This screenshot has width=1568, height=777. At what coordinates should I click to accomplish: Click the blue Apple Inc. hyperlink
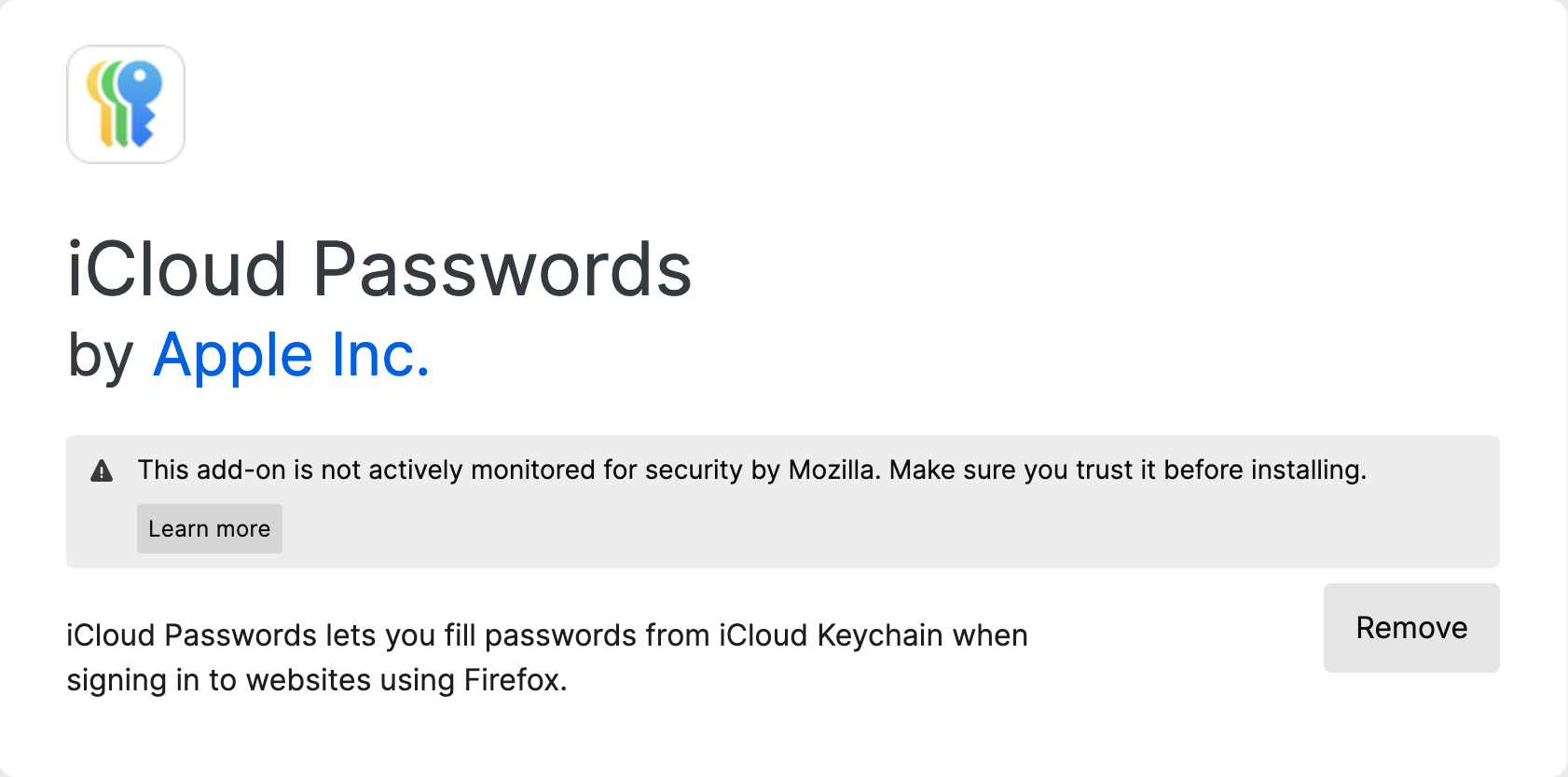pyautogui.click(x=292, y=355)
